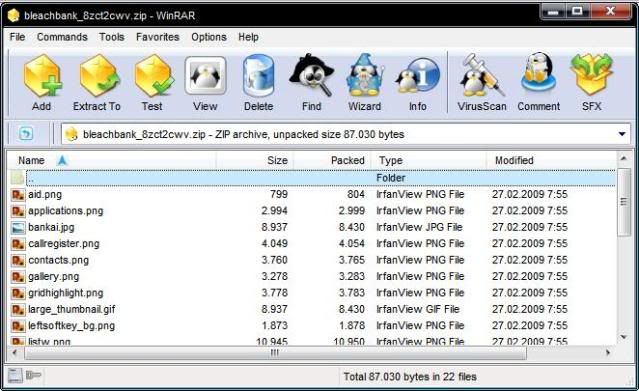Open the Favorites menu
Viewport: 639px width, 391px height.
[x=158, y=37]
